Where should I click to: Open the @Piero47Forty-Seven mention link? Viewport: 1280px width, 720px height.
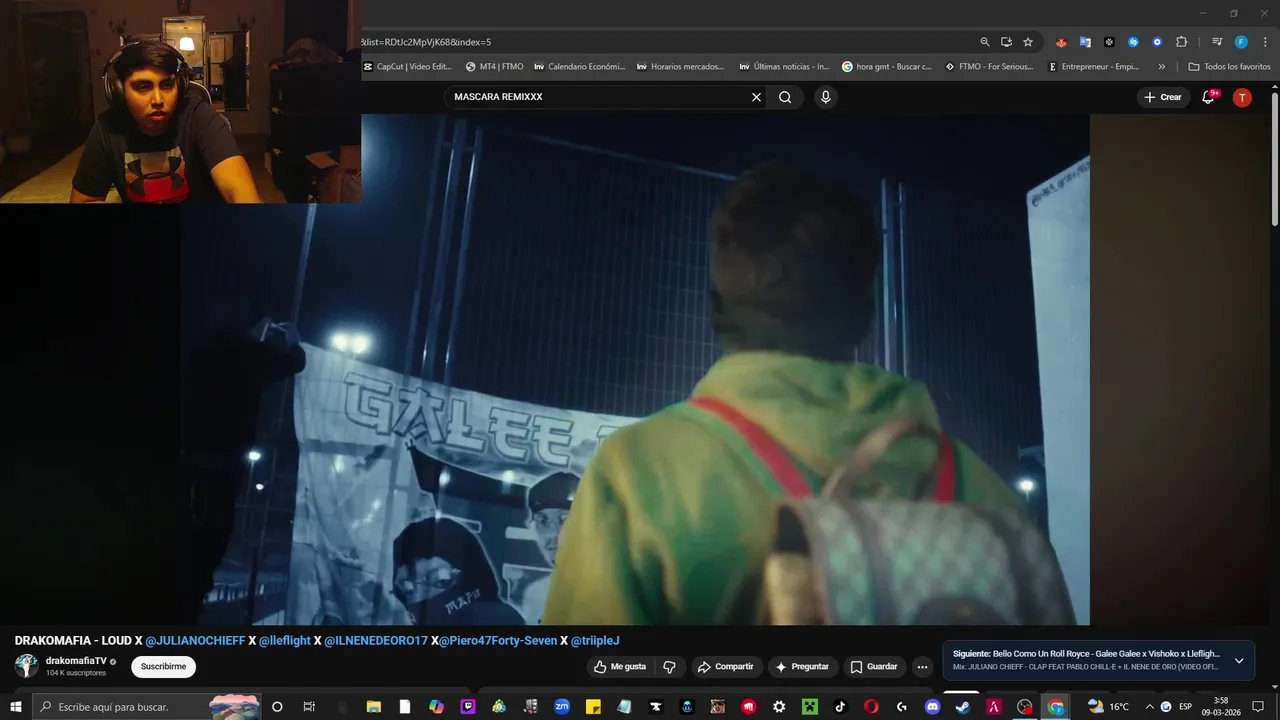[x=498, y=640]
